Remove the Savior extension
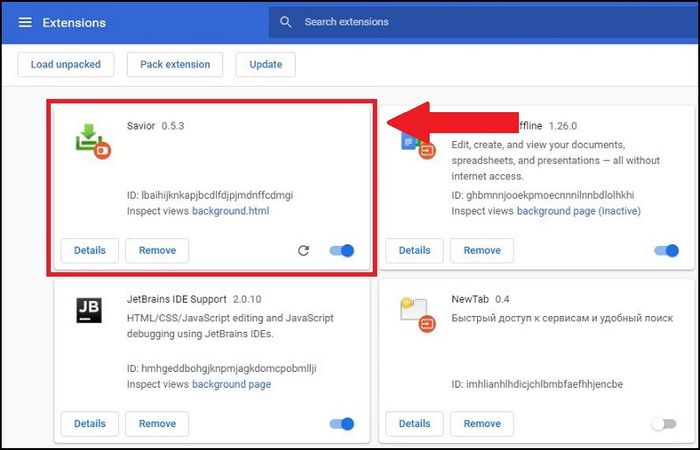Image resolution: width=700 pixels, height=450 pixels. coord(157,250)
